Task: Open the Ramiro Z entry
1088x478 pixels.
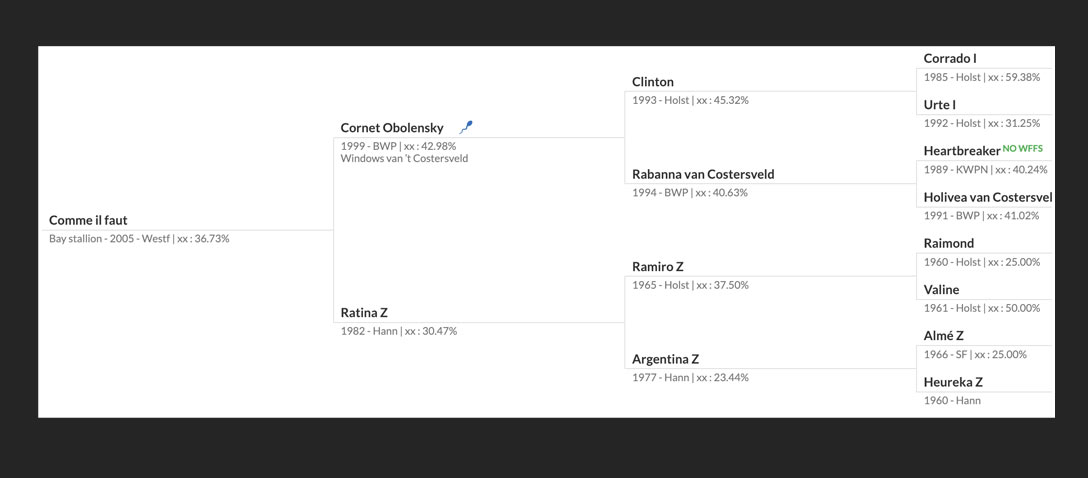Action: click(x=658, y=267)
